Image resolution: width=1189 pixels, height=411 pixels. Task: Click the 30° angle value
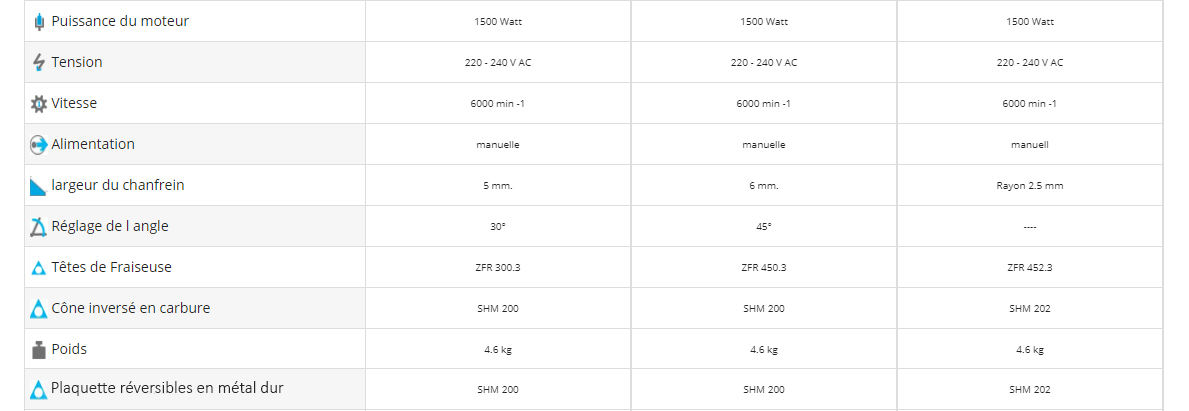pyautogui.click(x=498, y=227)
